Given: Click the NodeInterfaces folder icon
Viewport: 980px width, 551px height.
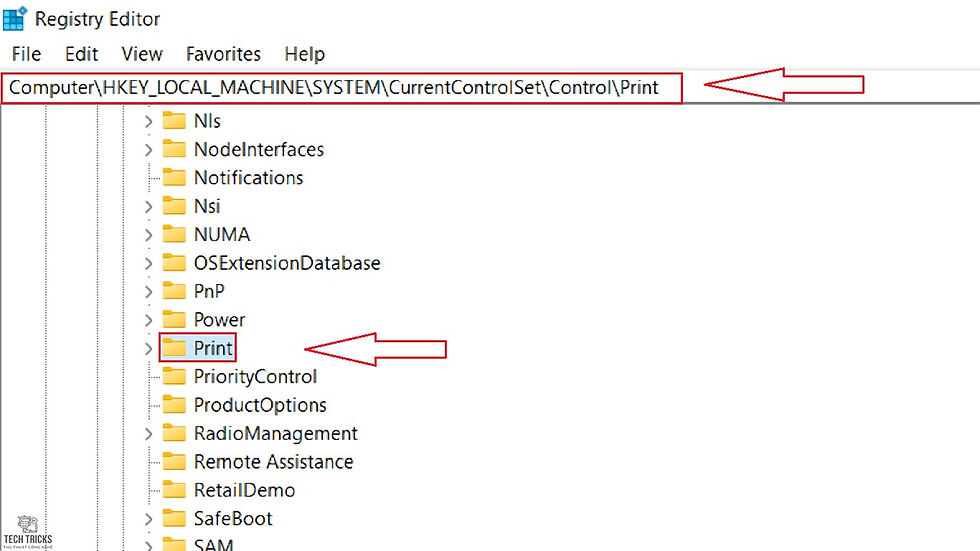Looking at the screenshot, I should pos(174,149).
